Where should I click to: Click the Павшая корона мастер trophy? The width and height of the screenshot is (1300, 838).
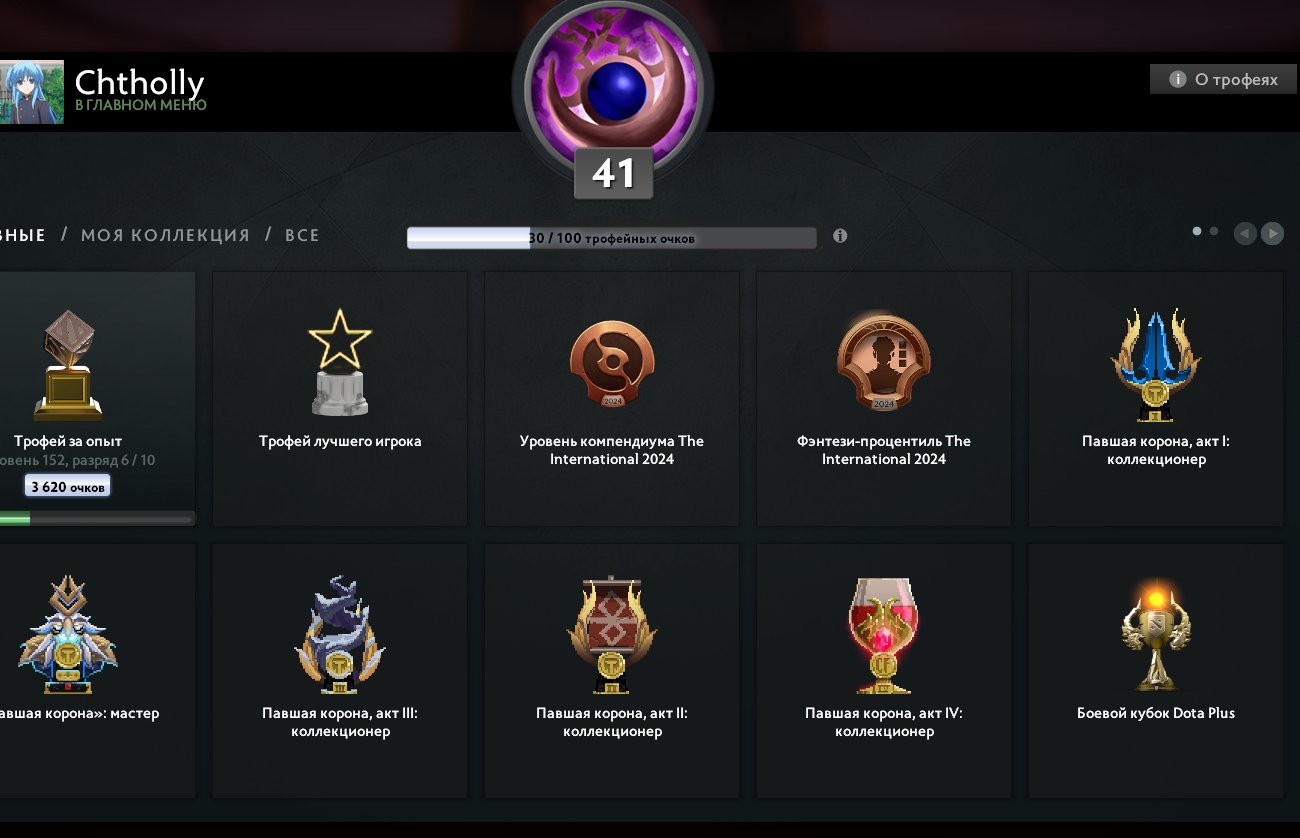coord(68,635)
